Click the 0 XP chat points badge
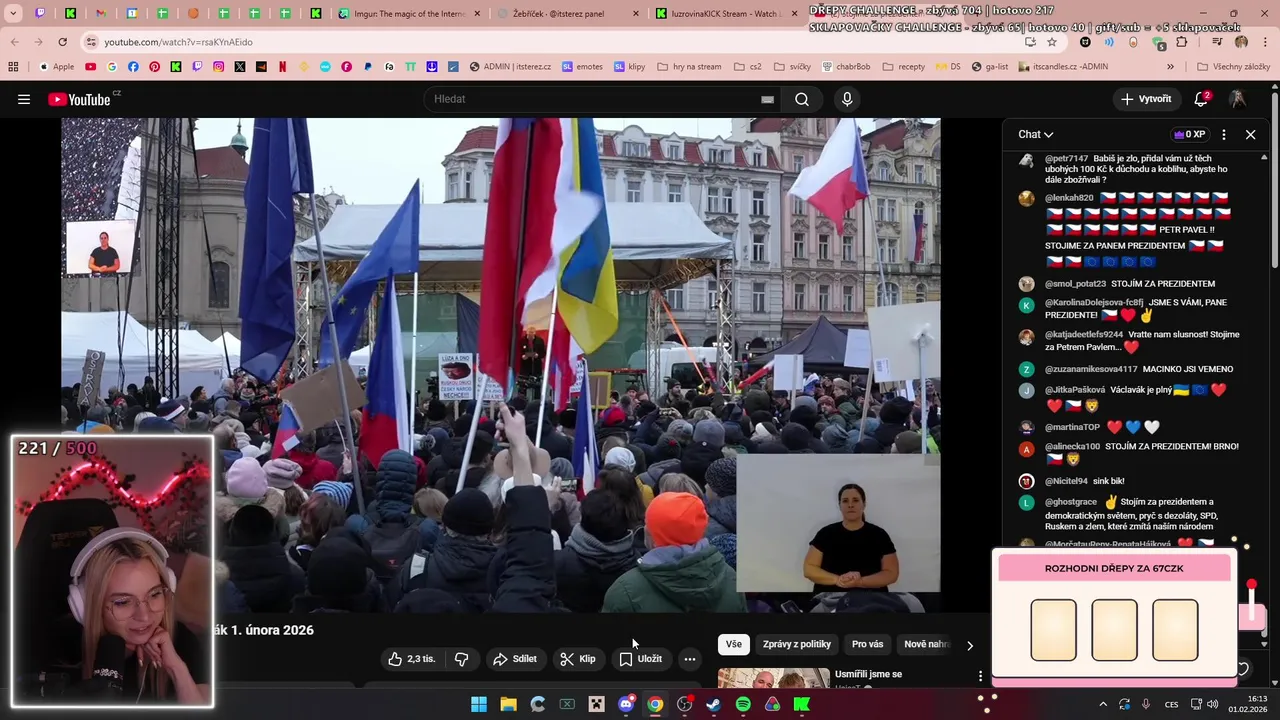The height and width of the screenshot is (720, 1280). [x=1190, y=134]
